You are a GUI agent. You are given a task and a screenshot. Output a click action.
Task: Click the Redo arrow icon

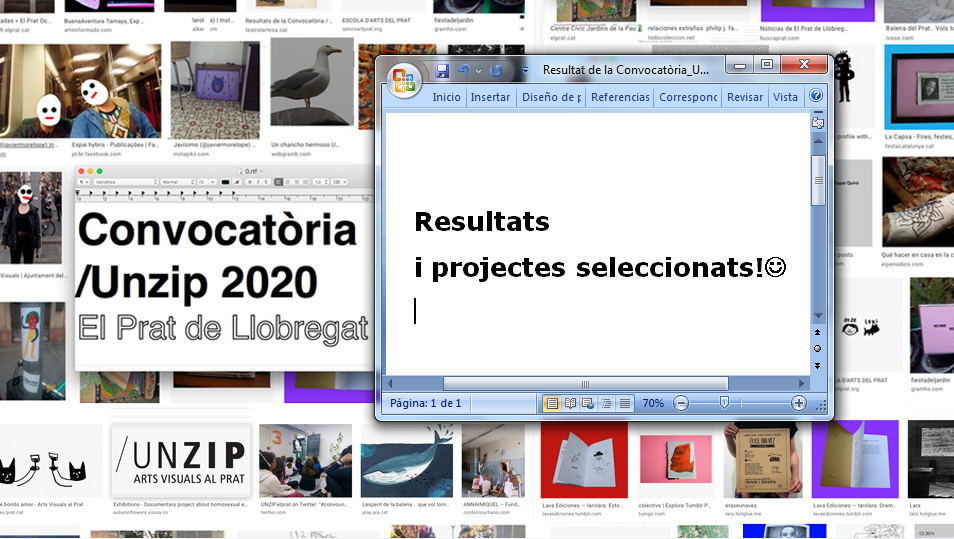coord(497,70)
